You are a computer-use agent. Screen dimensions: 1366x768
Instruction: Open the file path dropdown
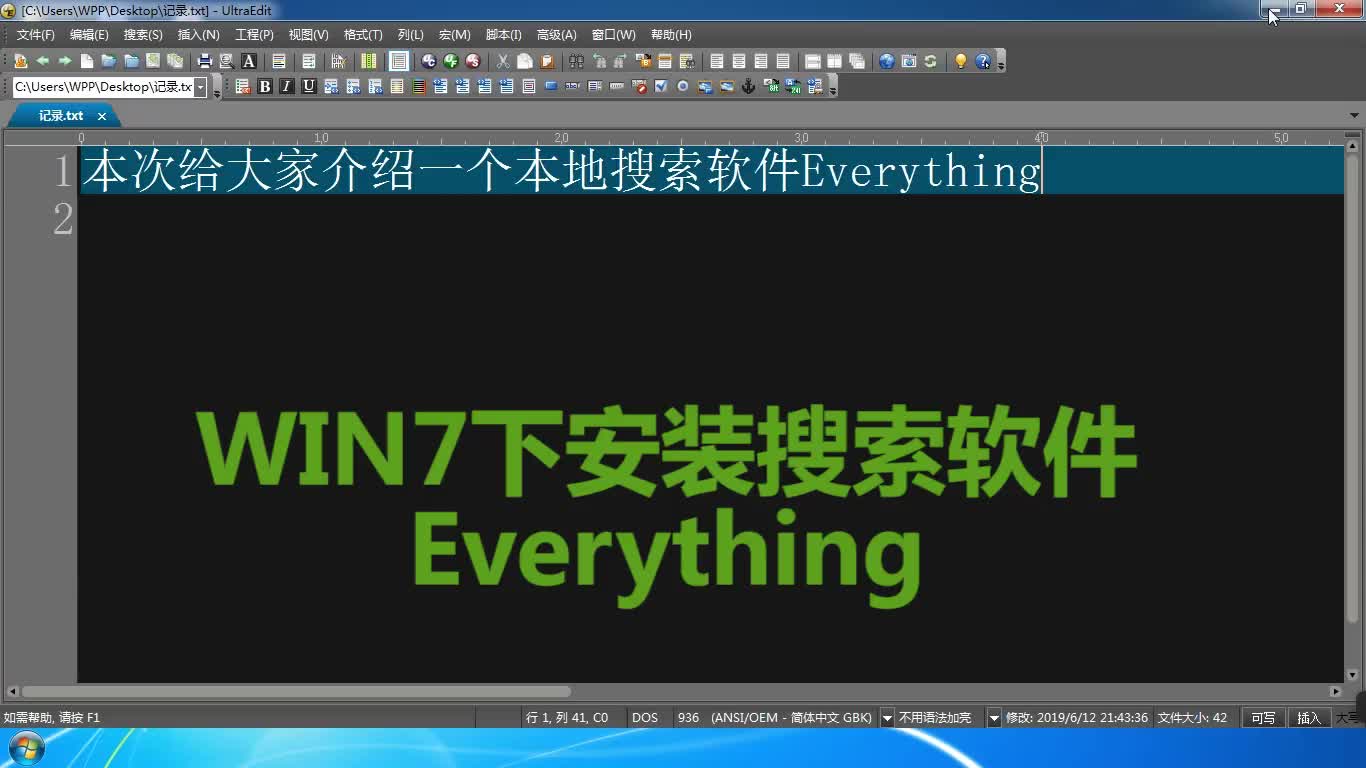point(200,87)
